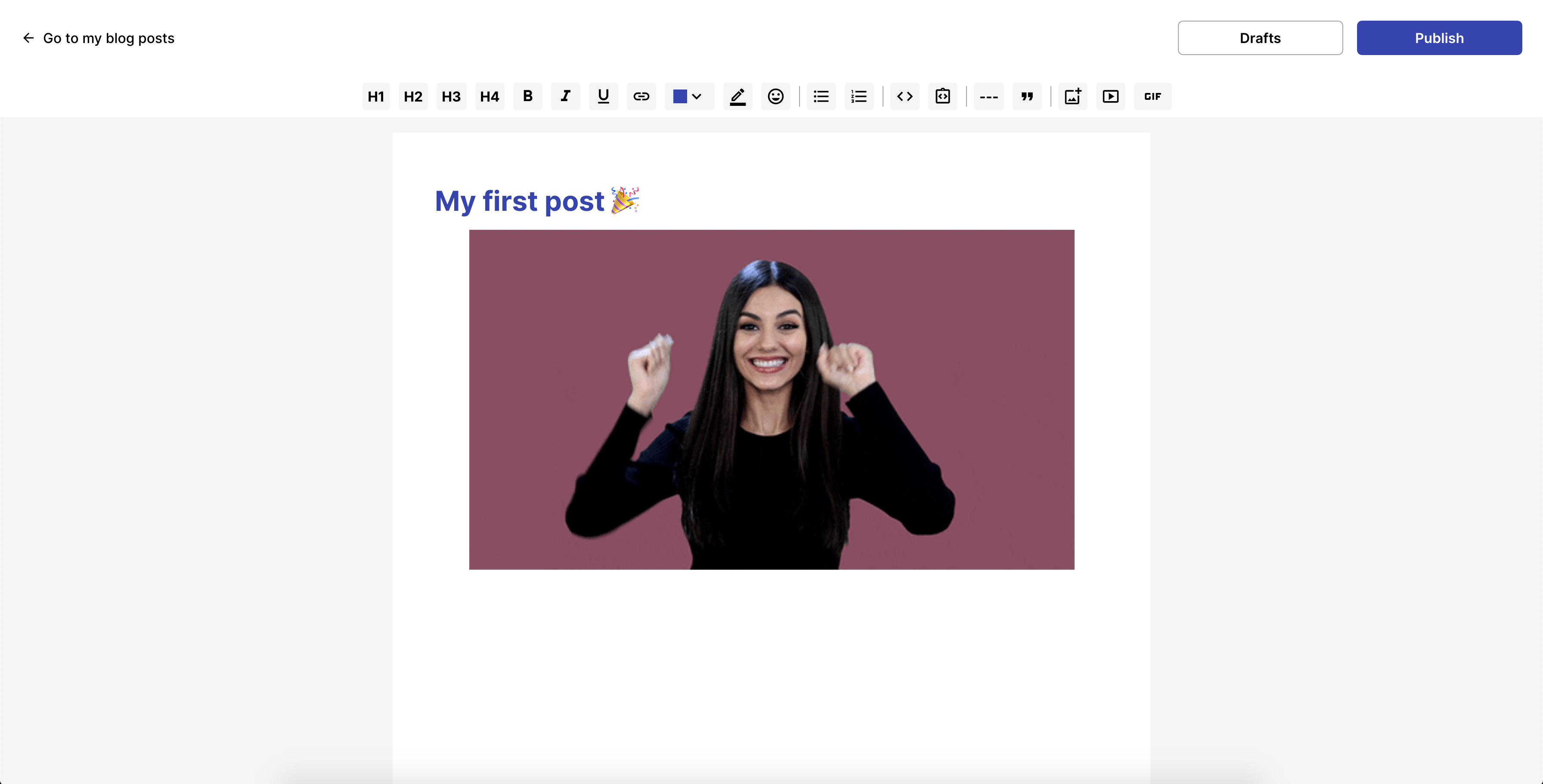Apply H3 heading format
1543x784 pixels.
click(x=451, y=96)
